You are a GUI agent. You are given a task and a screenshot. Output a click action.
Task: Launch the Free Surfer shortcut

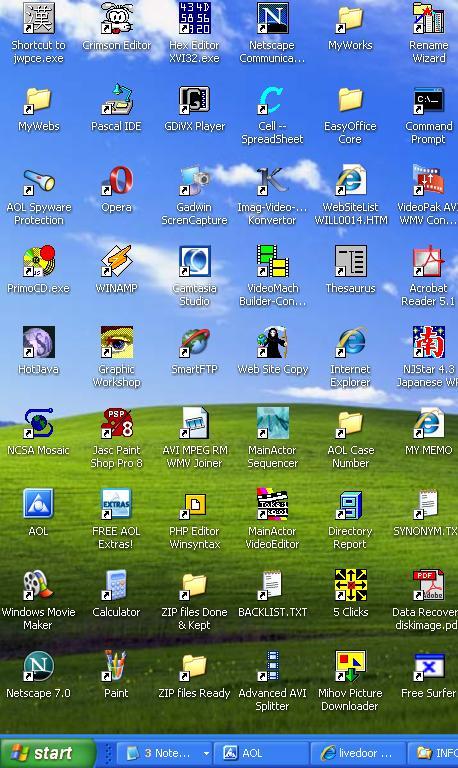[x=429, y=666]
